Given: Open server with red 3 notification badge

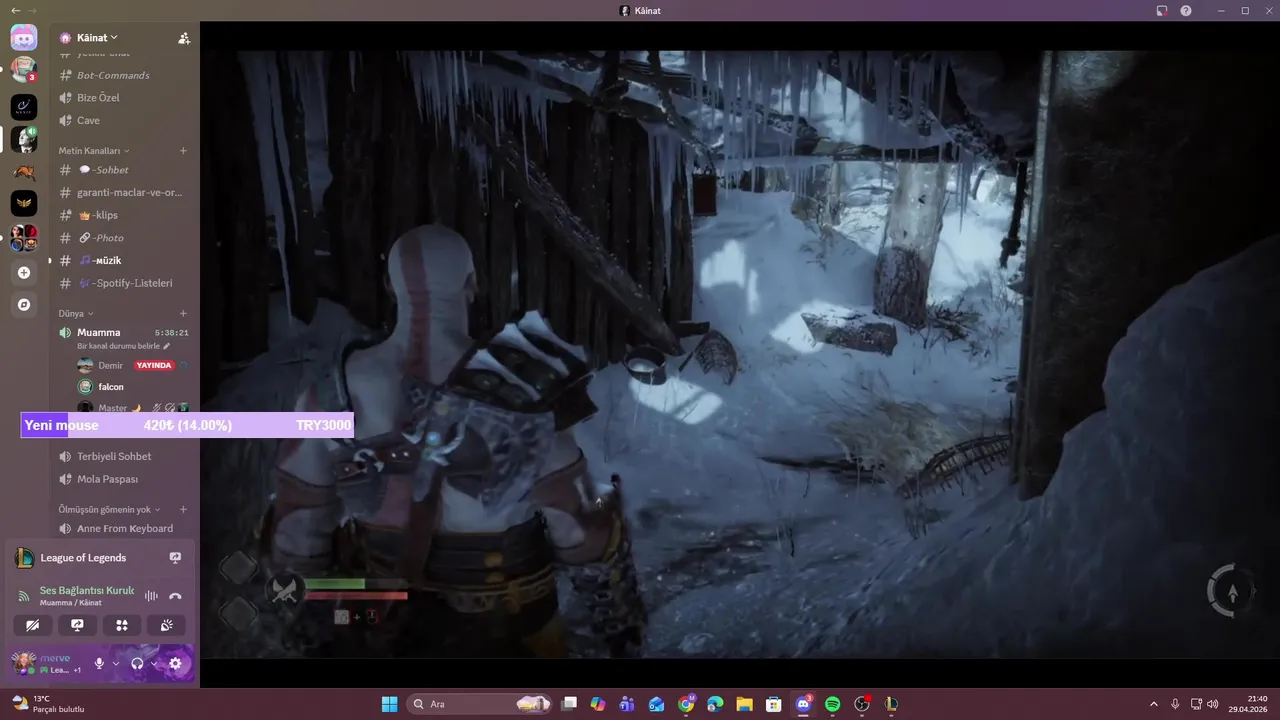Looking at the screenshot, I should pos(24,69).
